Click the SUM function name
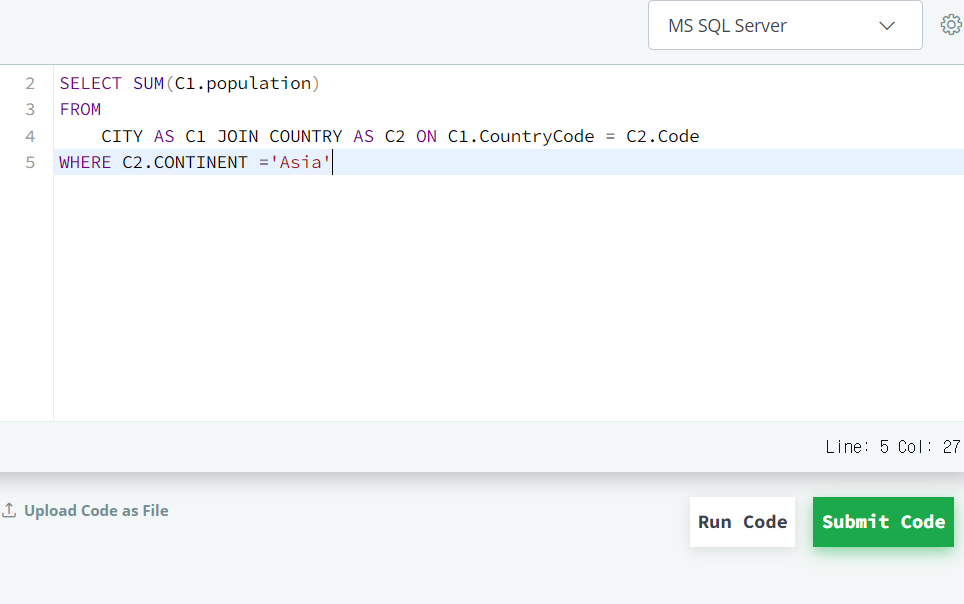This screenshot has width=964, height=604. click(148, 83)
